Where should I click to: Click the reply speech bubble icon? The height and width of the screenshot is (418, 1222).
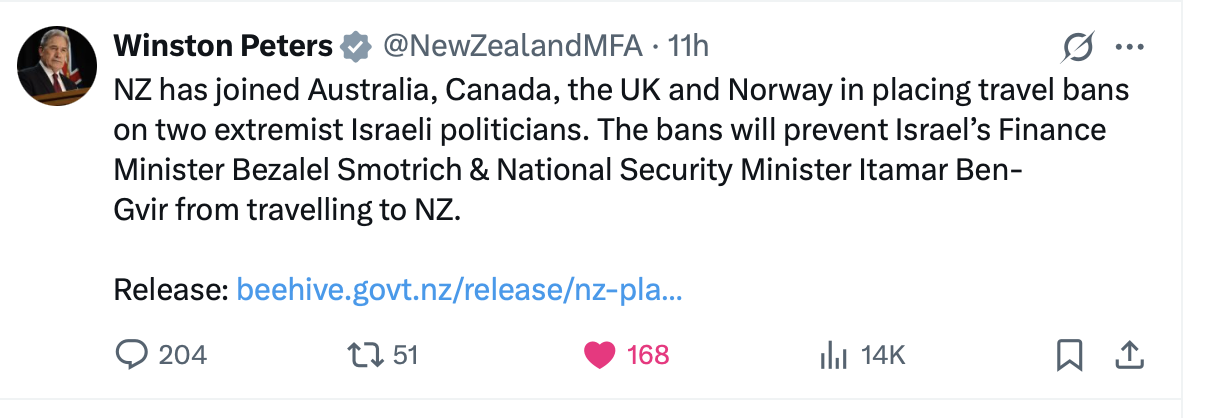point(132,354)
